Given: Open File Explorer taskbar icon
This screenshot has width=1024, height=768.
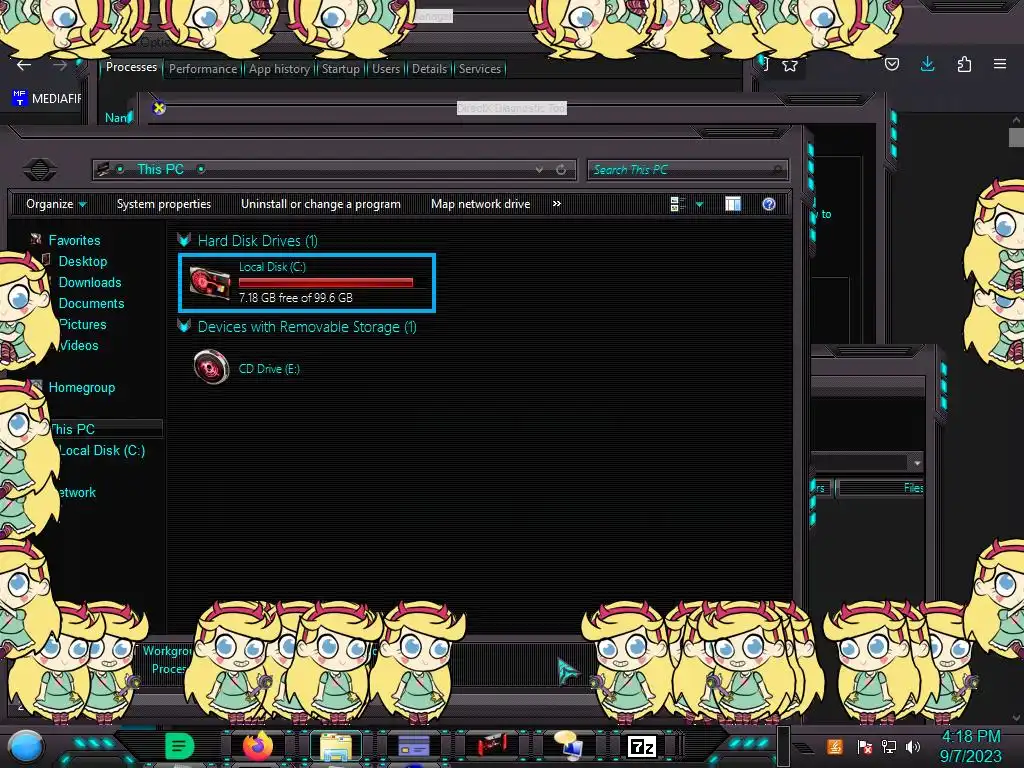Looking at the screenshot, I should coord(336,746).
